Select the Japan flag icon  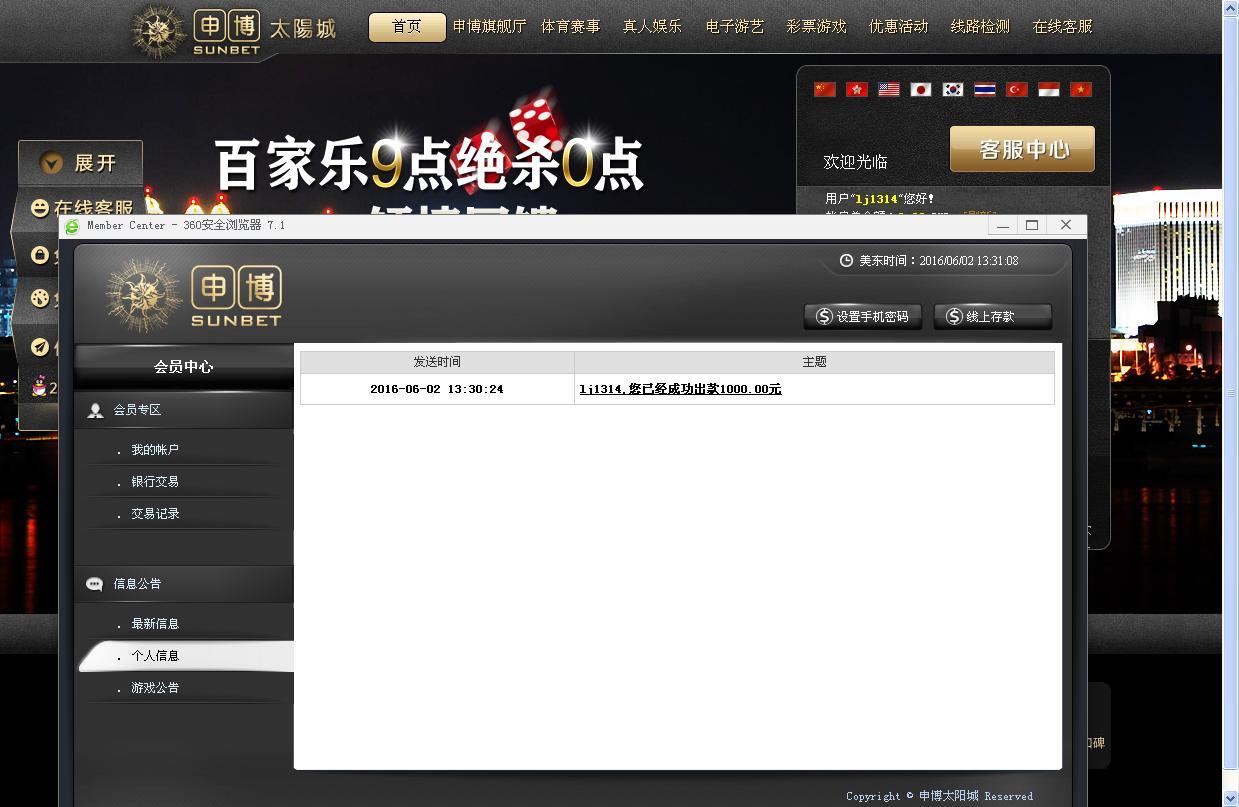point(921,89)
